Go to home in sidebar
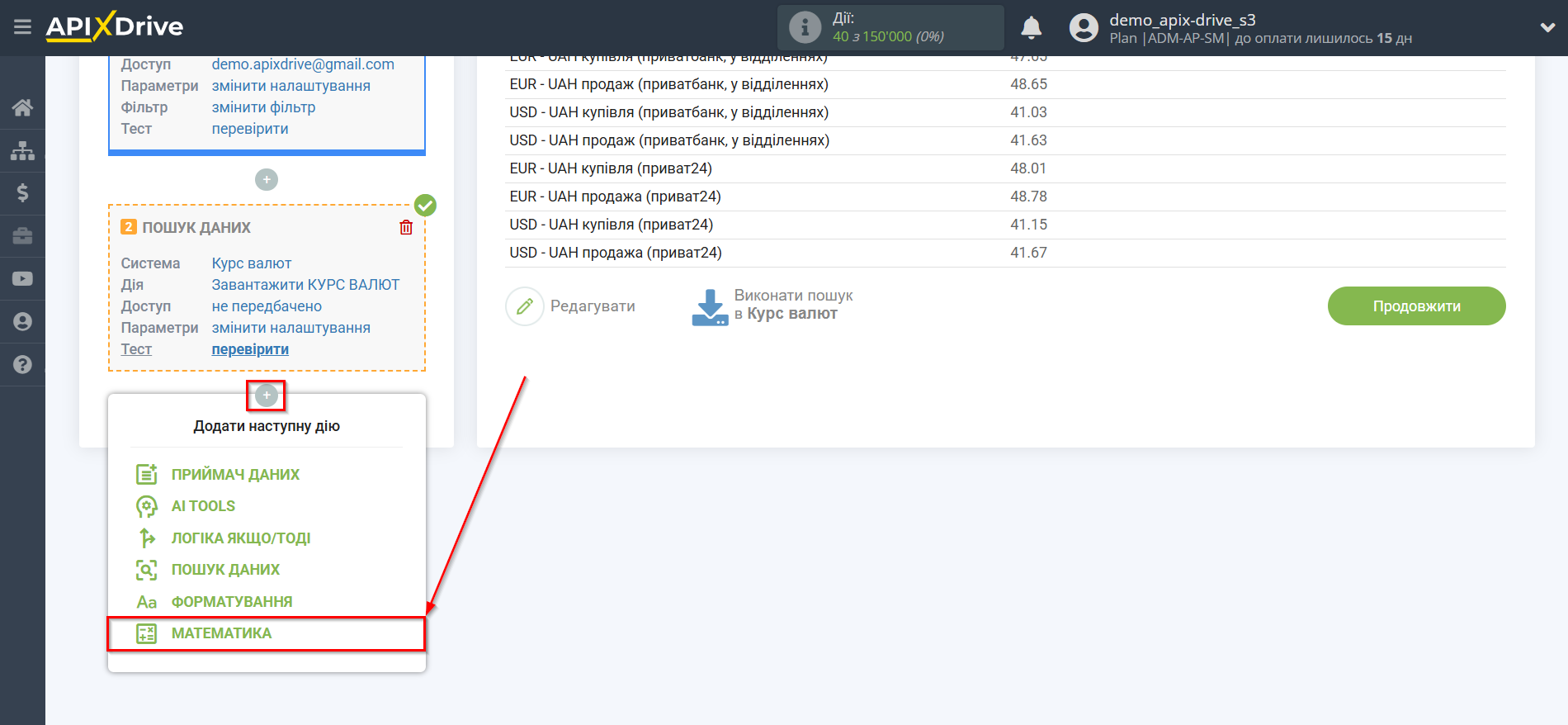The height and width of the screenshot is (725, 1568). coord(22,107)
